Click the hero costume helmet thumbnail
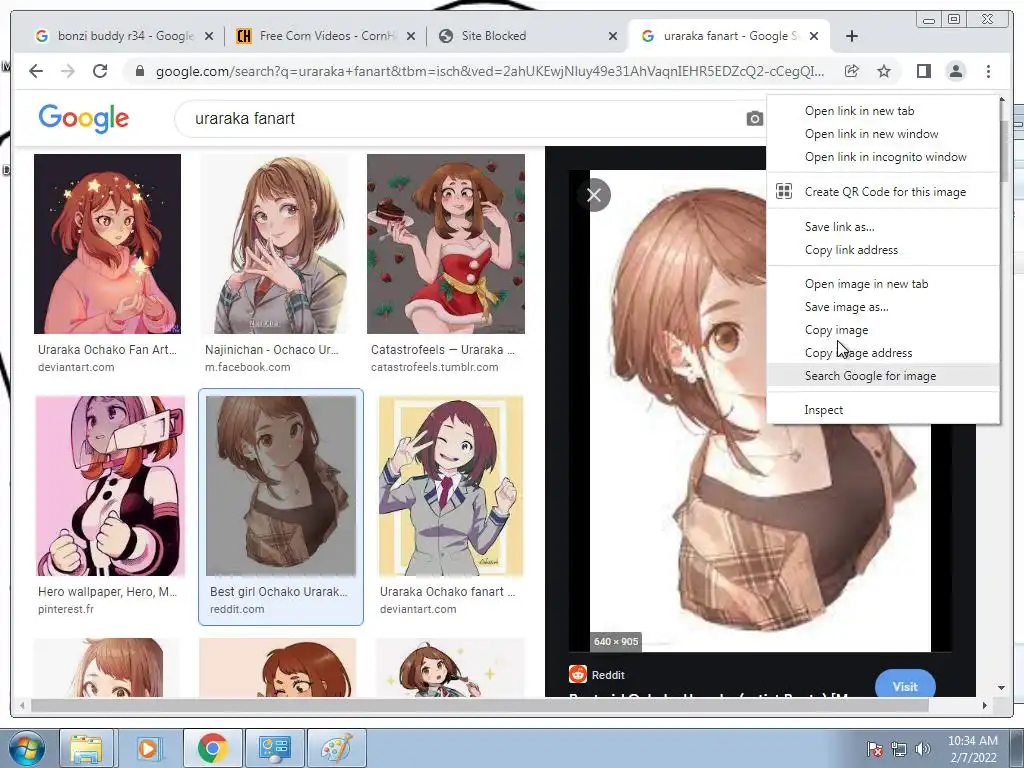The width and height of the screenshot is (1024, 768). click(x=110, y=486)
